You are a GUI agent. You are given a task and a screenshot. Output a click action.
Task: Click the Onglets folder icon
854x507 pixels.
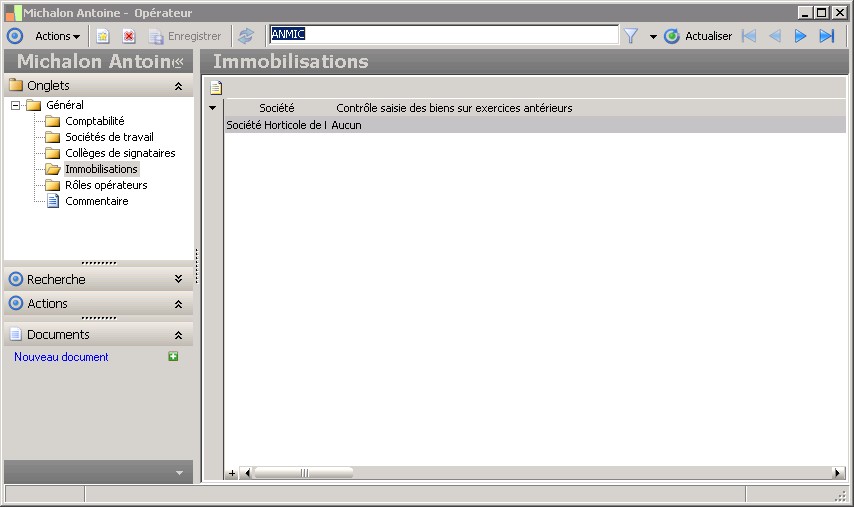click(16, 85)
